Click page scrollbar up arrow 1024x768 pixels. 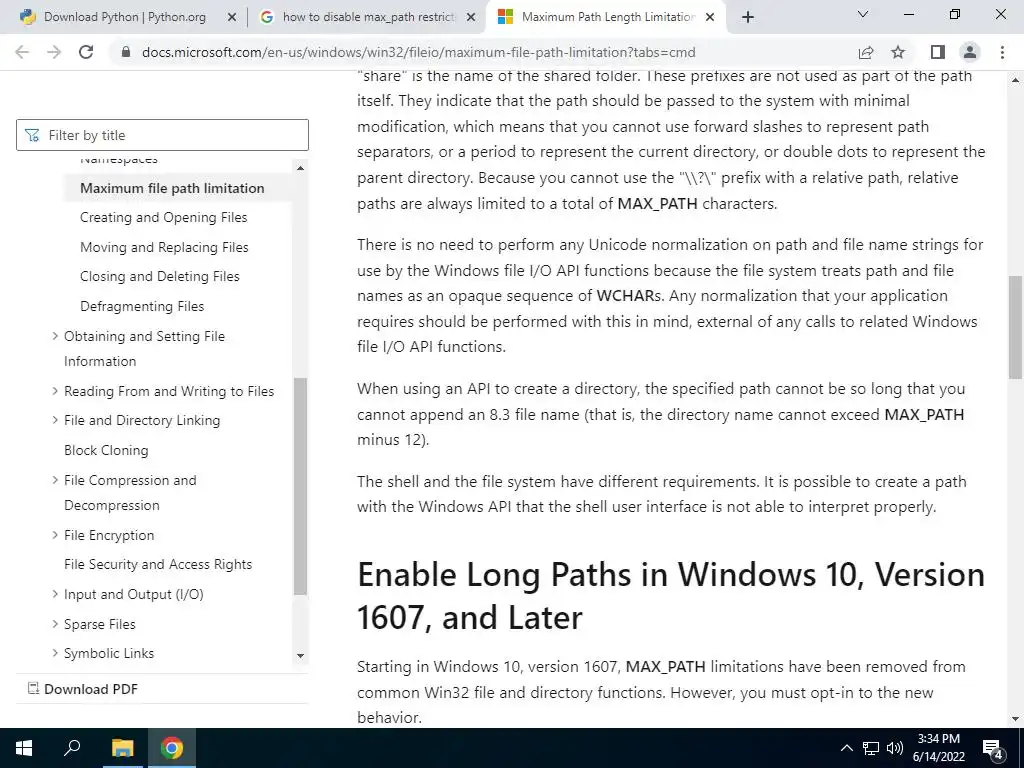pyautogui.click(x=1015, y=80)
